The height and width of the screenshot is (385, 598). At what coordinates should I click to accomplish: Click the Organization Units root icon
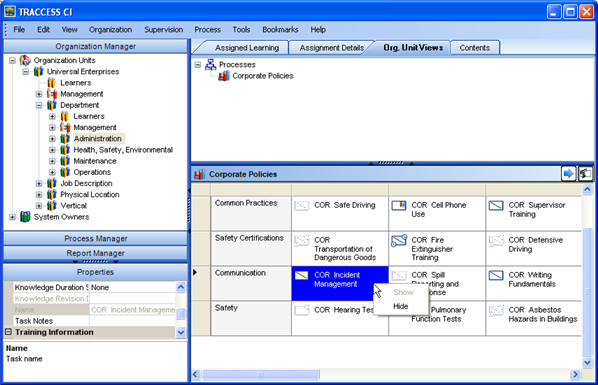click(x=25, y=60)
